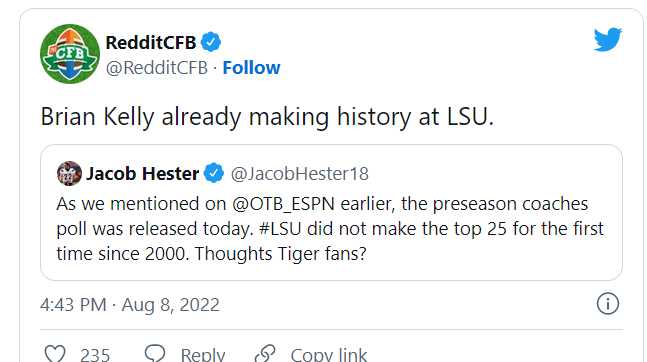The width and height of the screenshot is (647, 362).
Task: Click RedditCFB's blue verified badge
Action: (211, 42)
